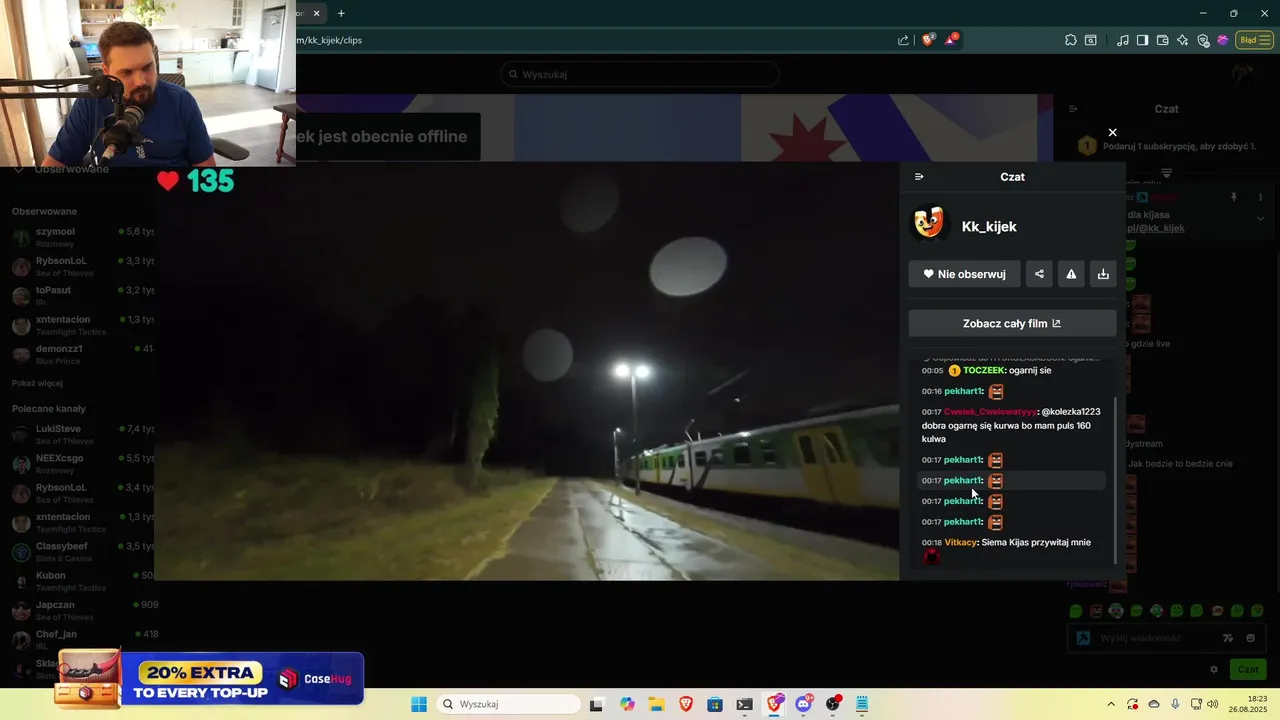Open the terminal taskbar icon

click(x=744, y=704)
